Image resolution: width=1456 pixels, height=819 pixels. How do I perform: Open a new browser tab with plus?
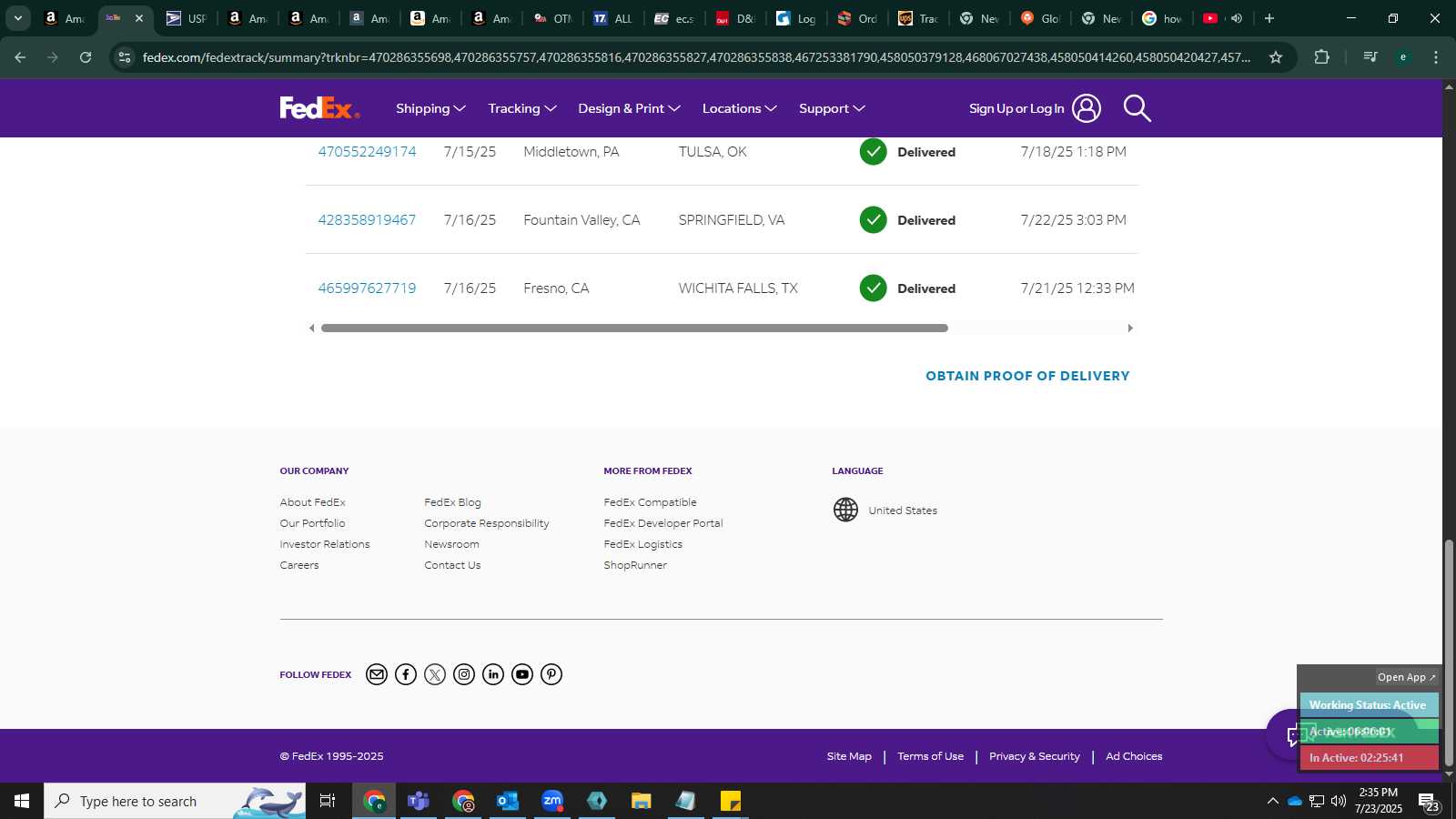click(1269, 18)
